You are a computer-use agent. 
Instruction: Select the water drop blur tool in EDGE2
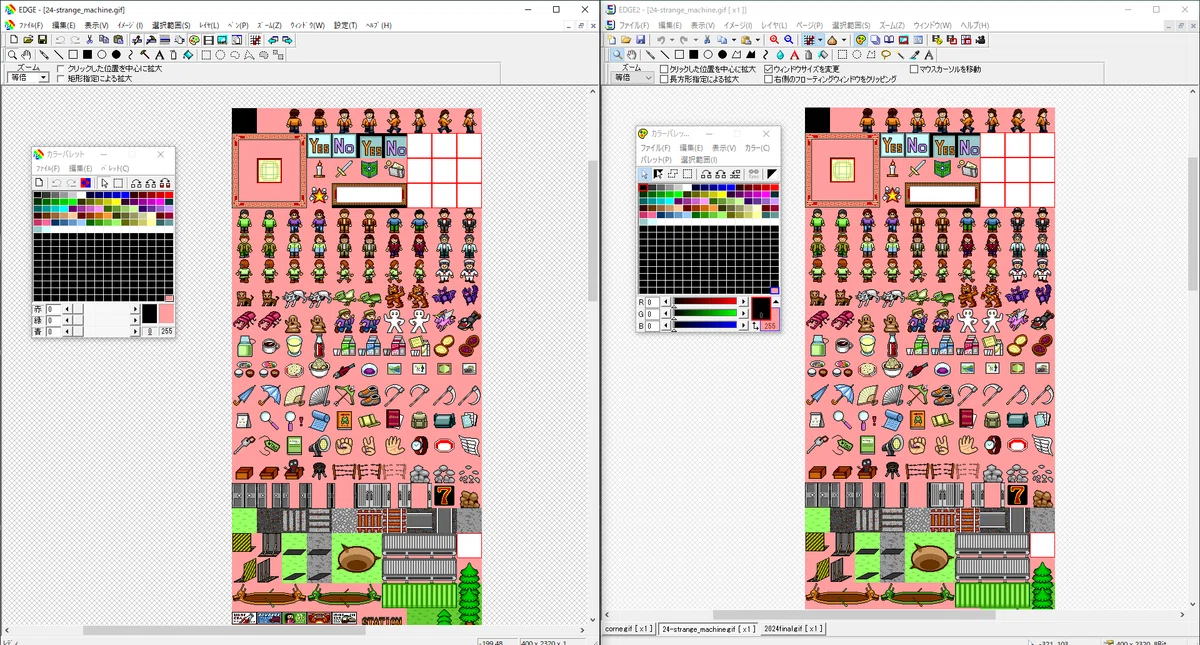[780, 54]
